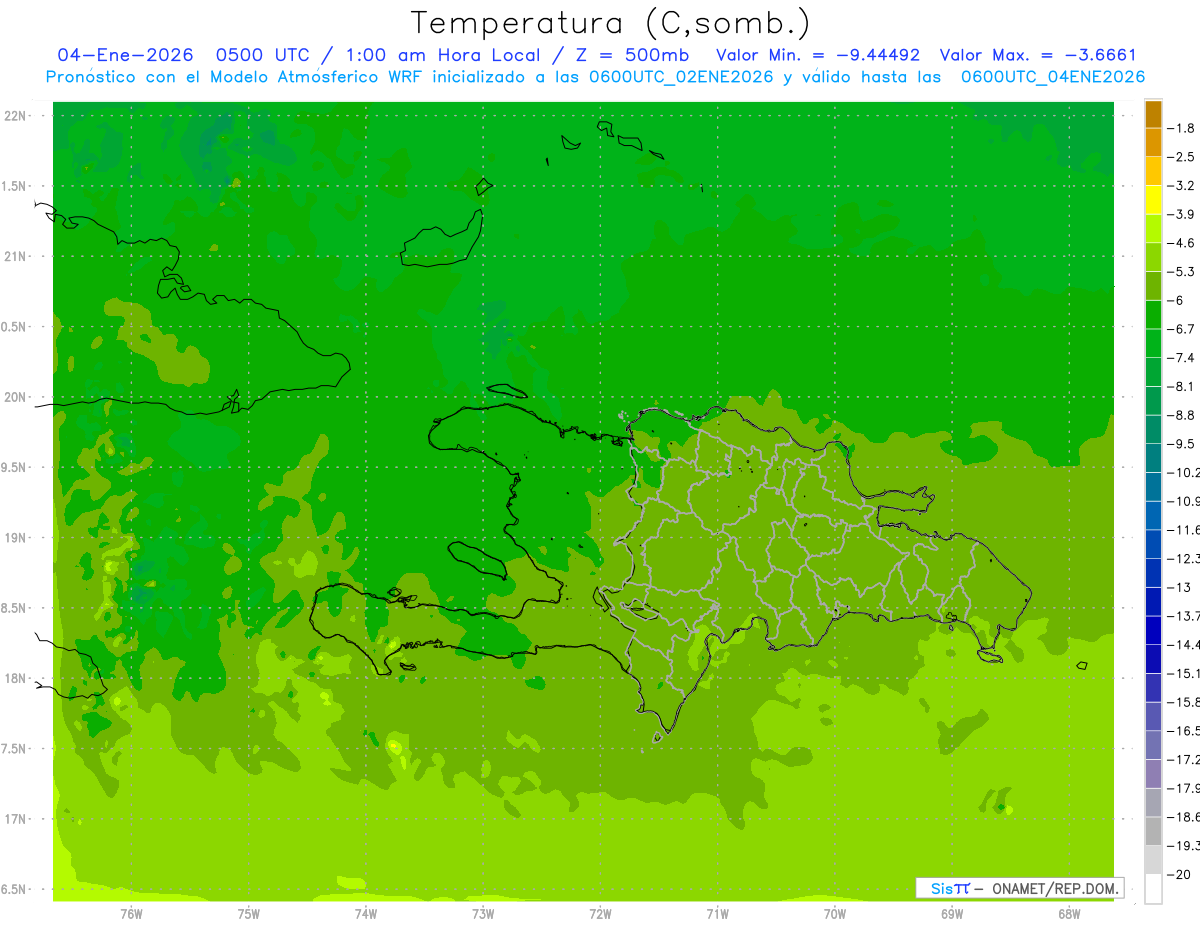1200x927 pixels.
Task: Click the '-18.6' colorbar value
Action: pos(1184,817)
